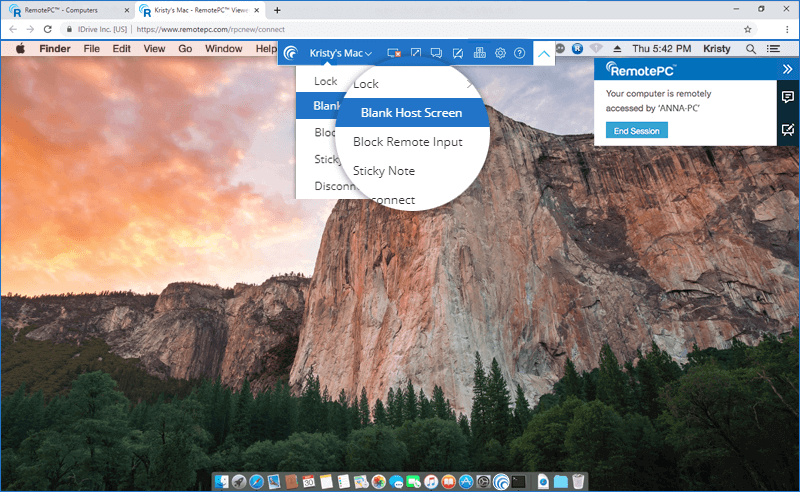
Task: Launch iTunes from the Dock
Action: (431, 481)
